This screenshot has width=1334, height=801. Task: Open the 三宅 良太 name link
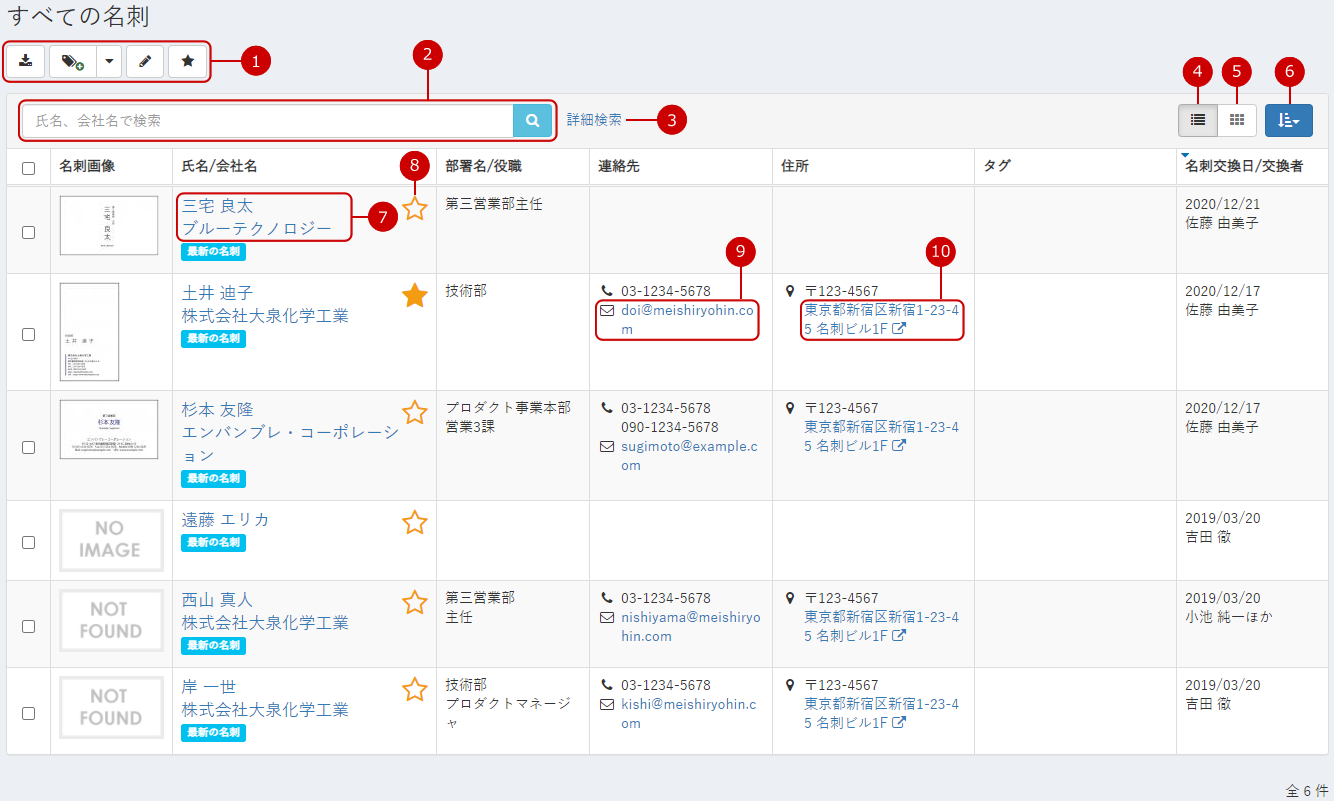pyautogui.click(x=217, y=206)
